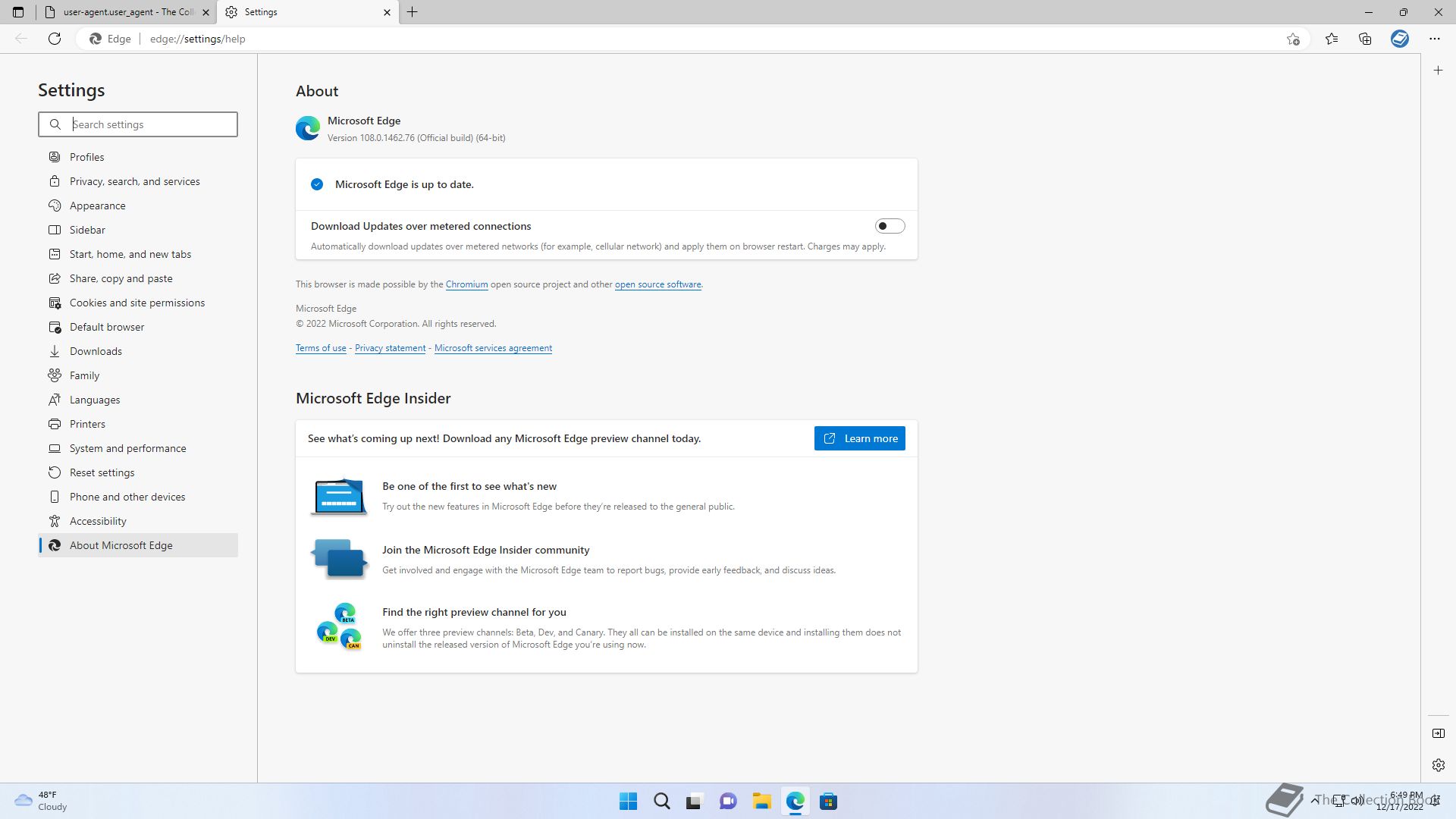Show hidden system tray icons chevron
The width and height of the screenshot is (1456, 819).
1314,800
